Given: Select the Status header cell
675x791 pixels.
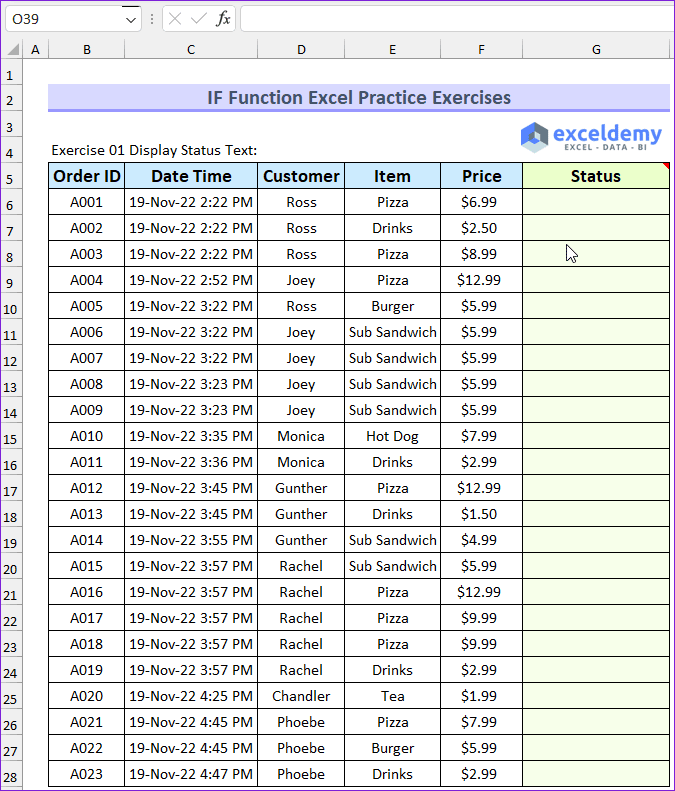Looking at the screenshot, I should (x=596, y=176).
